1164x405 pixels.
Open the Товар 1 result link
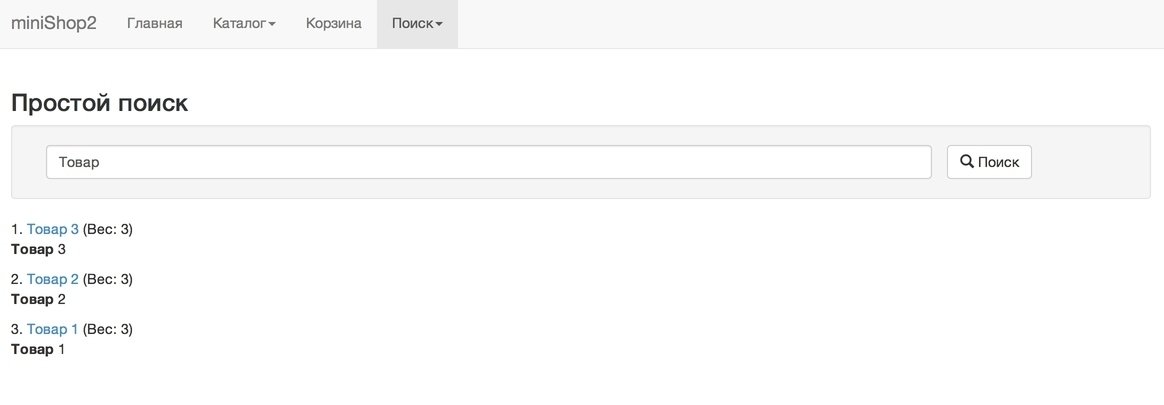pos(53,329)
